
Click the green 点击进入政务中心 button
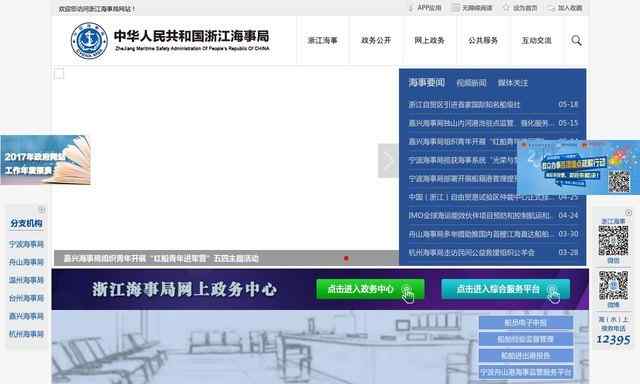[x=370, y=289]
